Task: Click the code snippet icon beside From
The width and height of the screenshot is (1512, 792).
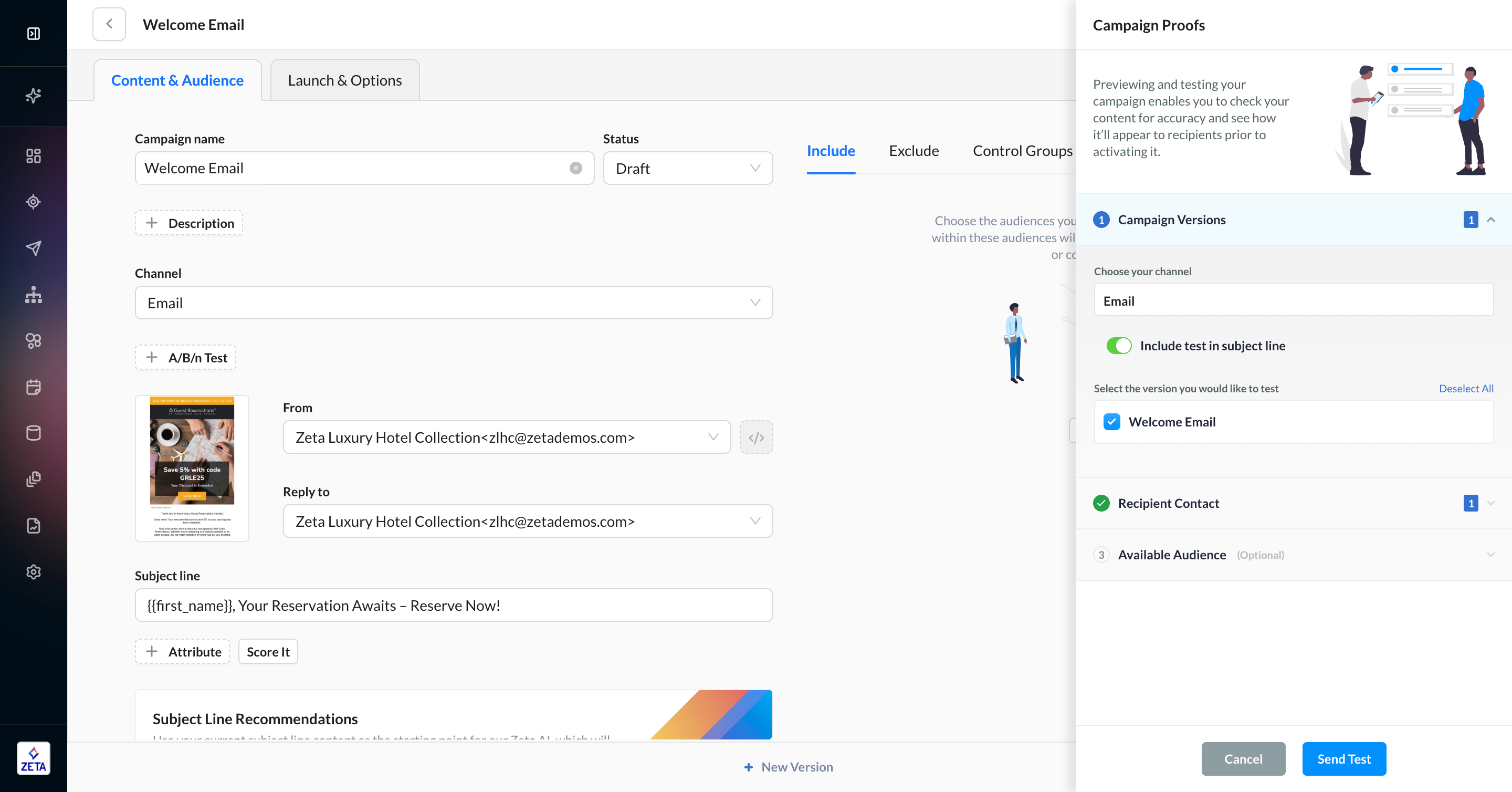Action: (x=756, y=437)
